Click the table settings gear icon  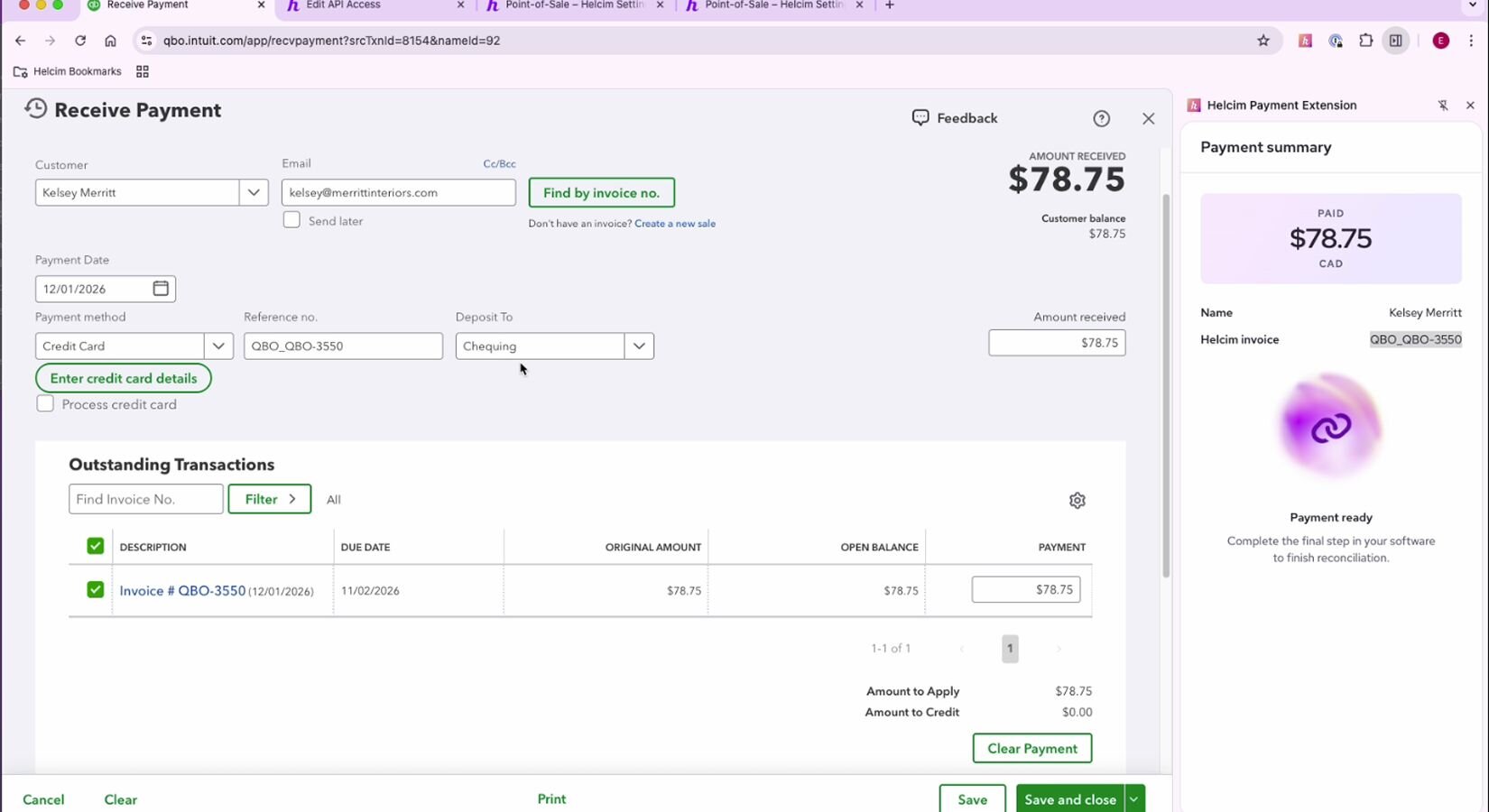click(1077, 501)
